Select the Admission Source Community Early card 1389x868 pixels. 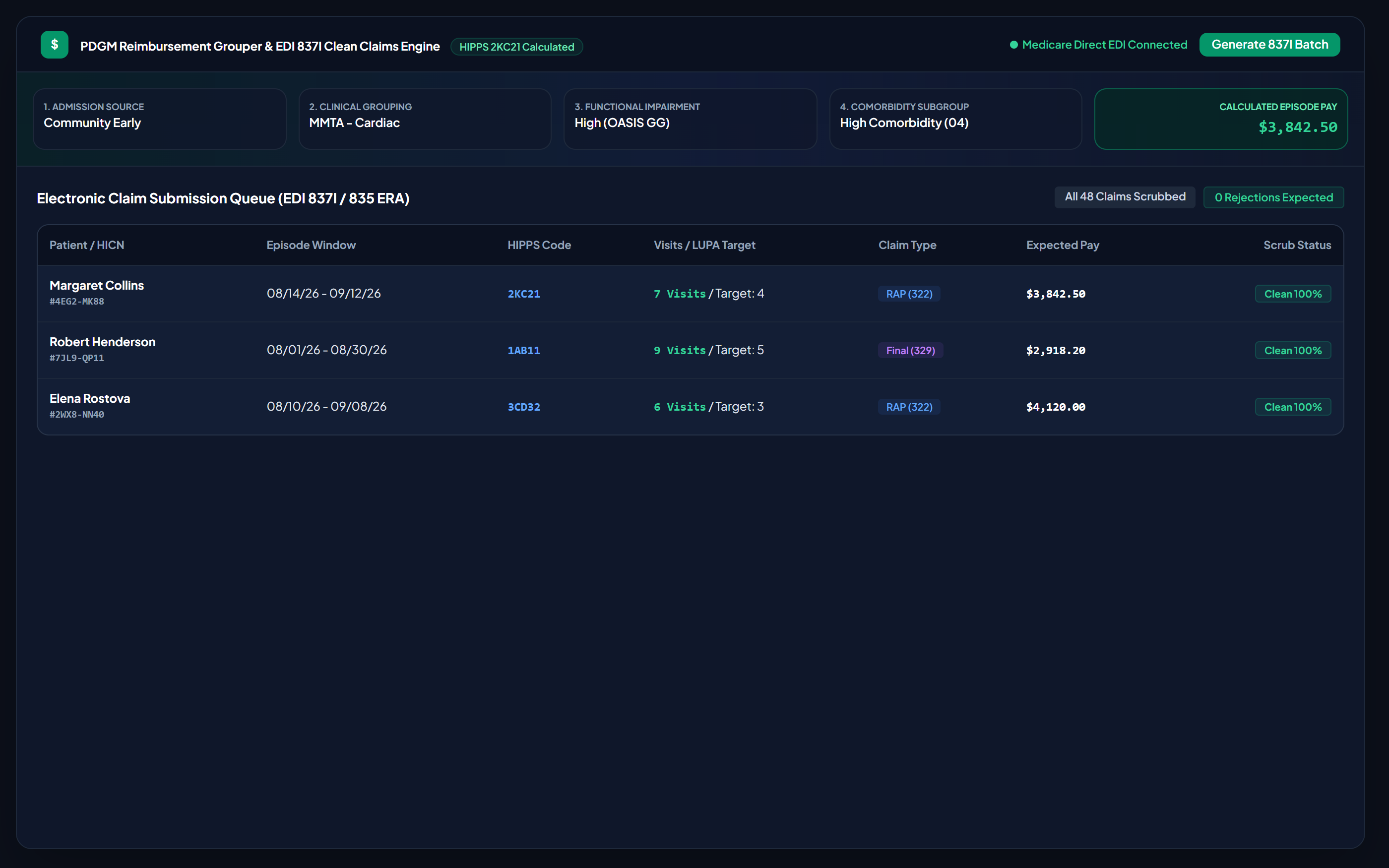click(160, 119)
